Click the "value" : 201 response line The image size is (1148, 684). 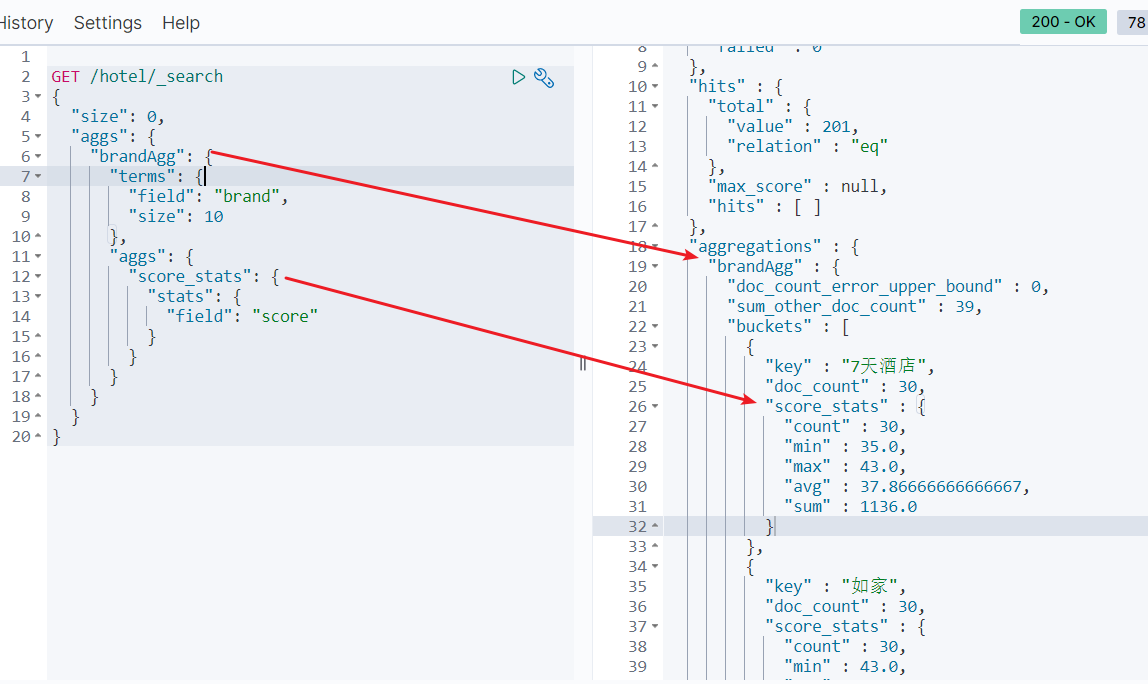point(792,127)
